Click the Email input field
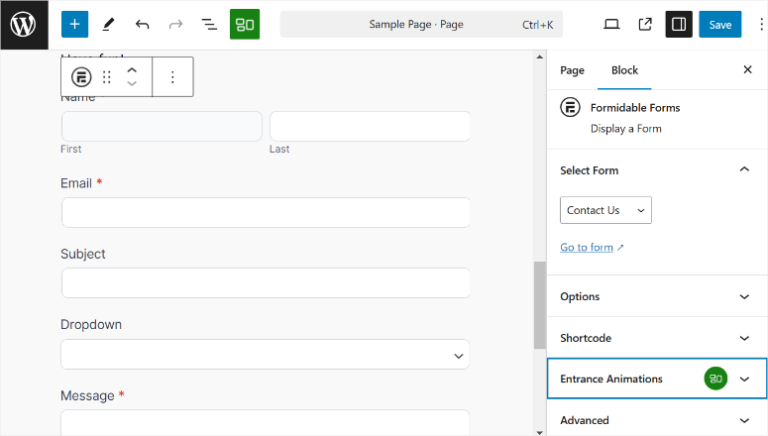This screenshot has height=436, width=768. (265, 212)
